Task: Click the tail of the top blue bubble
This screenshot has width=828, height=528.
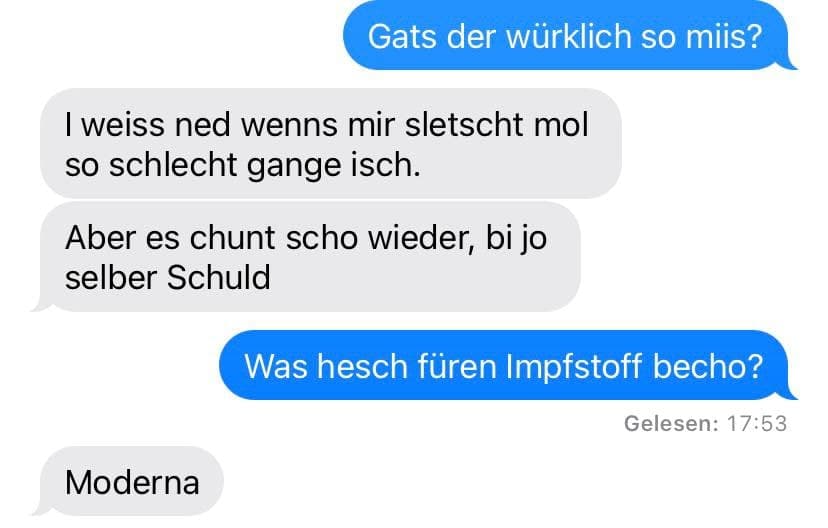Action: tap(789, 63)
